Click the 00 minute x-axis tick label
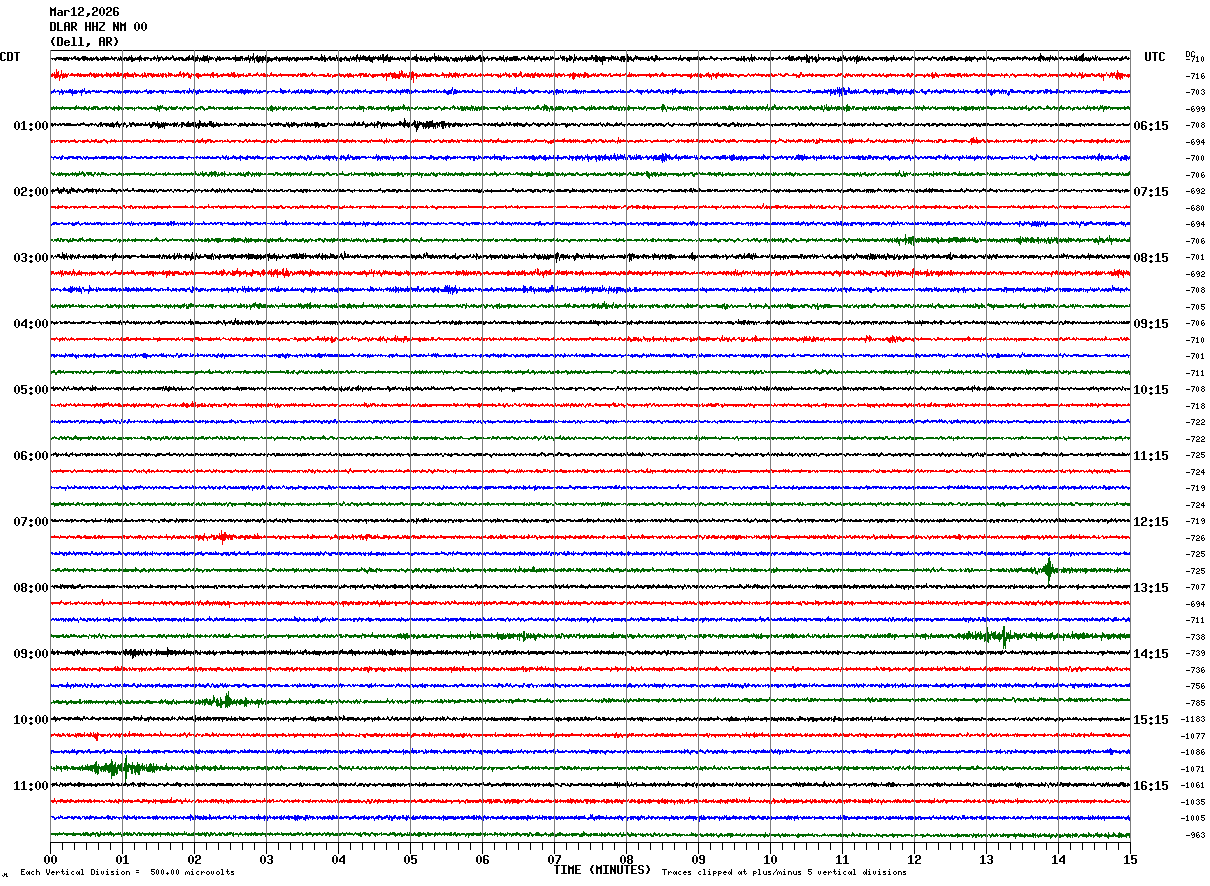 pos(50,859)
